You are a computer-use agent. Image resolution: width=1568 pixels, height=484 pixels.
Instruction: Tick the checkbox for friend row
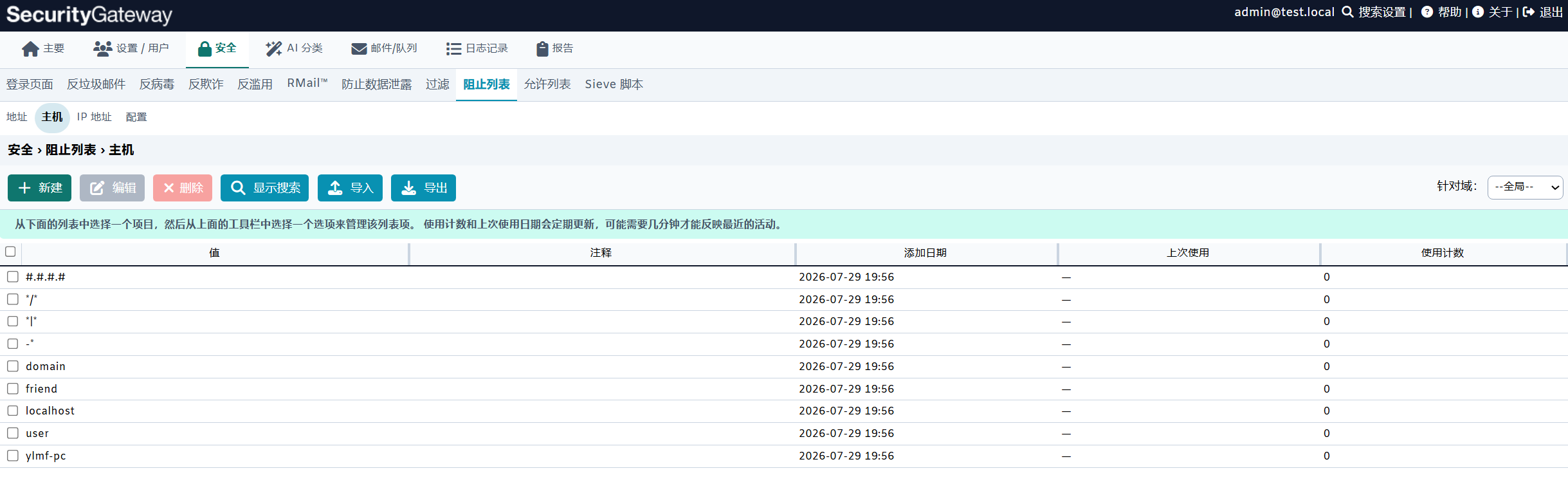click(x=13, y=389)
